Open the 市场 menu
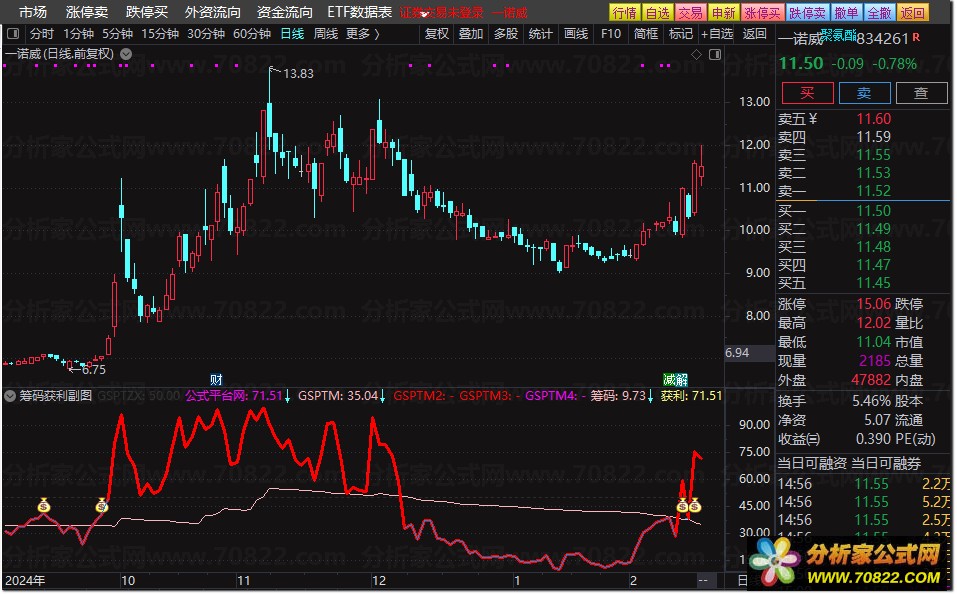 (x=32, y=12)
